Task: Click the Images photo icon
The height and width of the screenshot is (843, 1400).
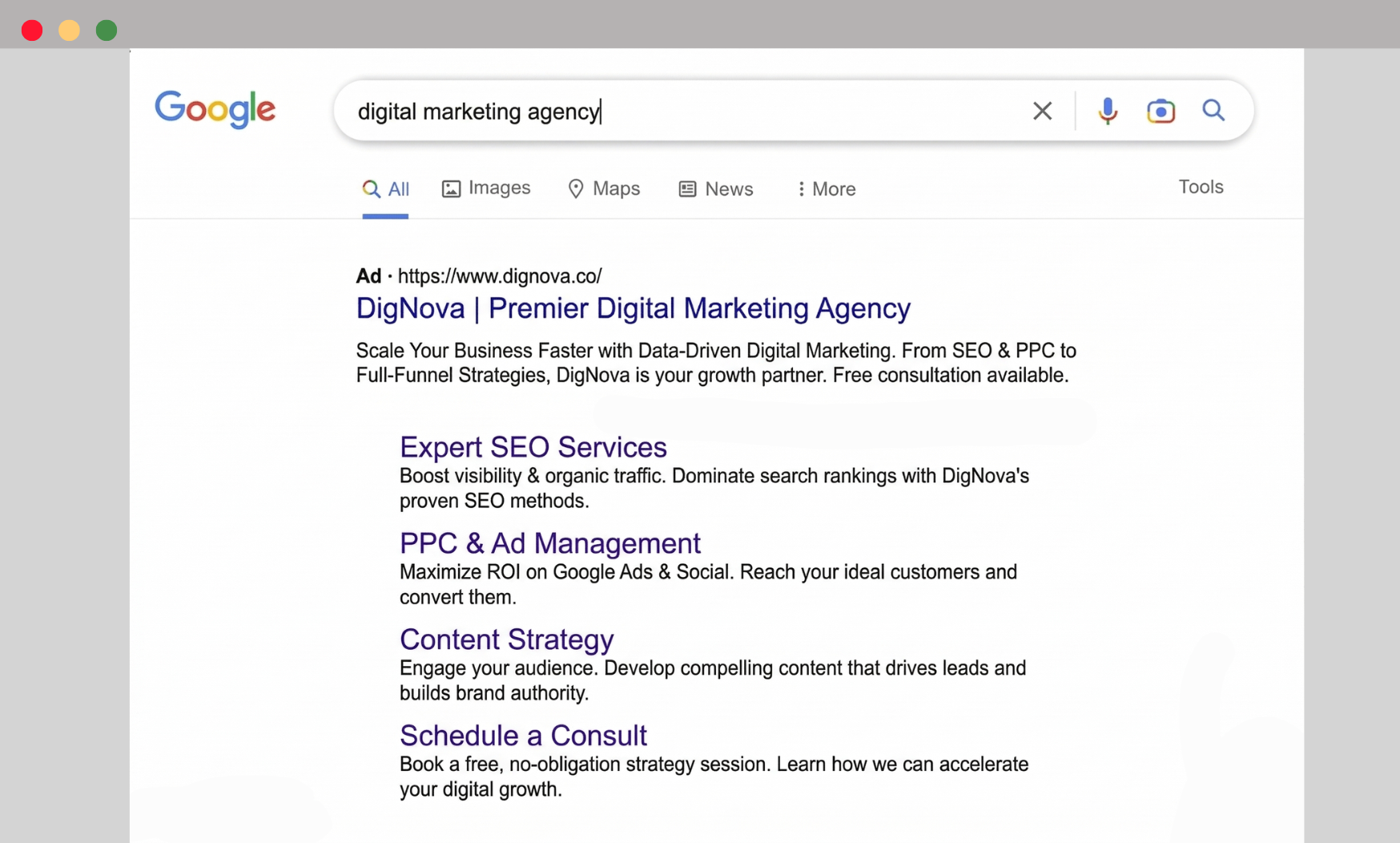Action: pos(452,188)
